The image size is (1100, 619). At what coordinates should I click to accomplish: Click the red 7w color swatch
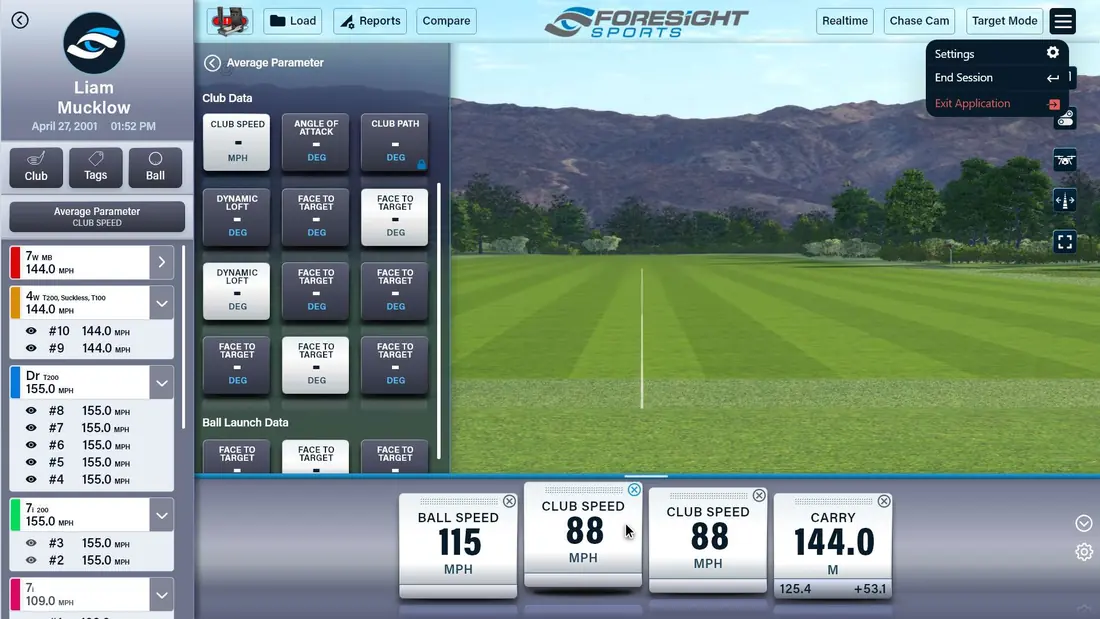[x=15, y=262]
